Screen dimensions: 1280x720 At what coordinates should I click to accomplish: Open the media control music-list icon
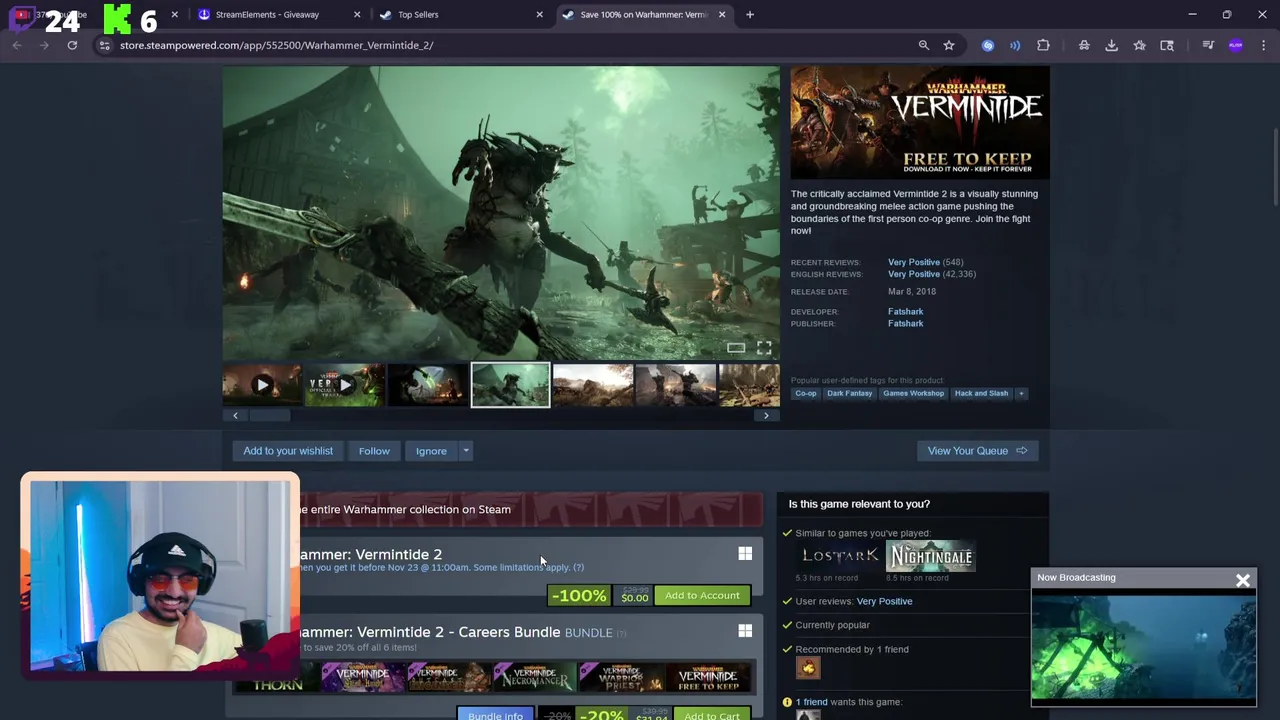(x=1208, y=45)
